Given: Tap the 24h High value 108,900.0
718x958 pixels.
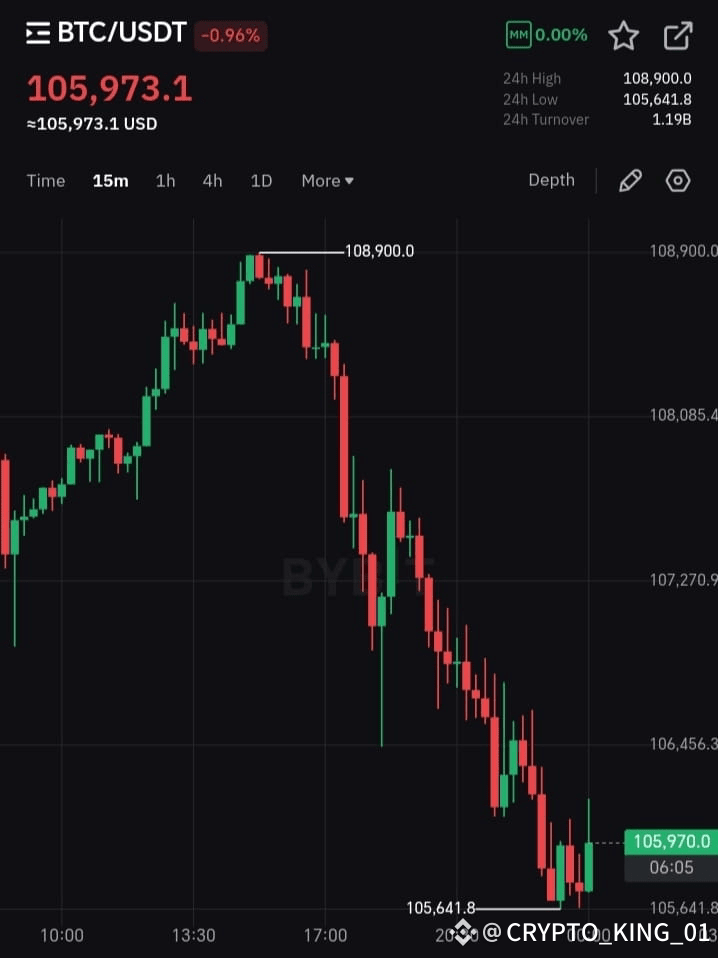Looking at the screenshot, I should 659,78.
